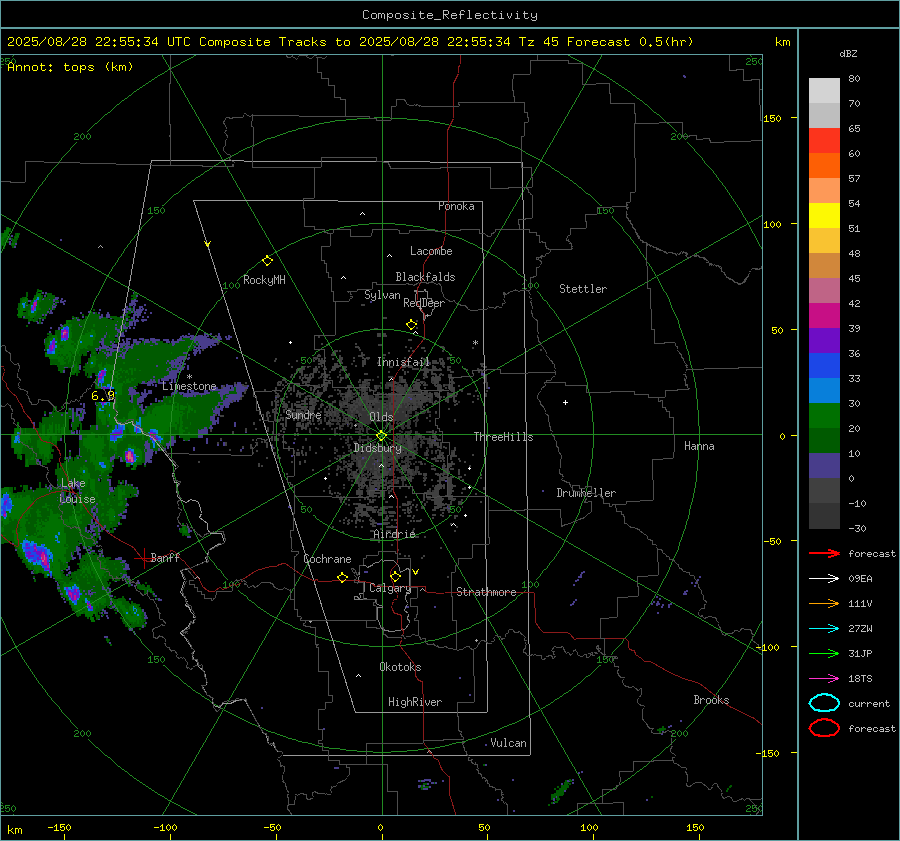Click the cyan 'current' ellipse legend icon
Screen dimensions: 900x841
point(824,703)
